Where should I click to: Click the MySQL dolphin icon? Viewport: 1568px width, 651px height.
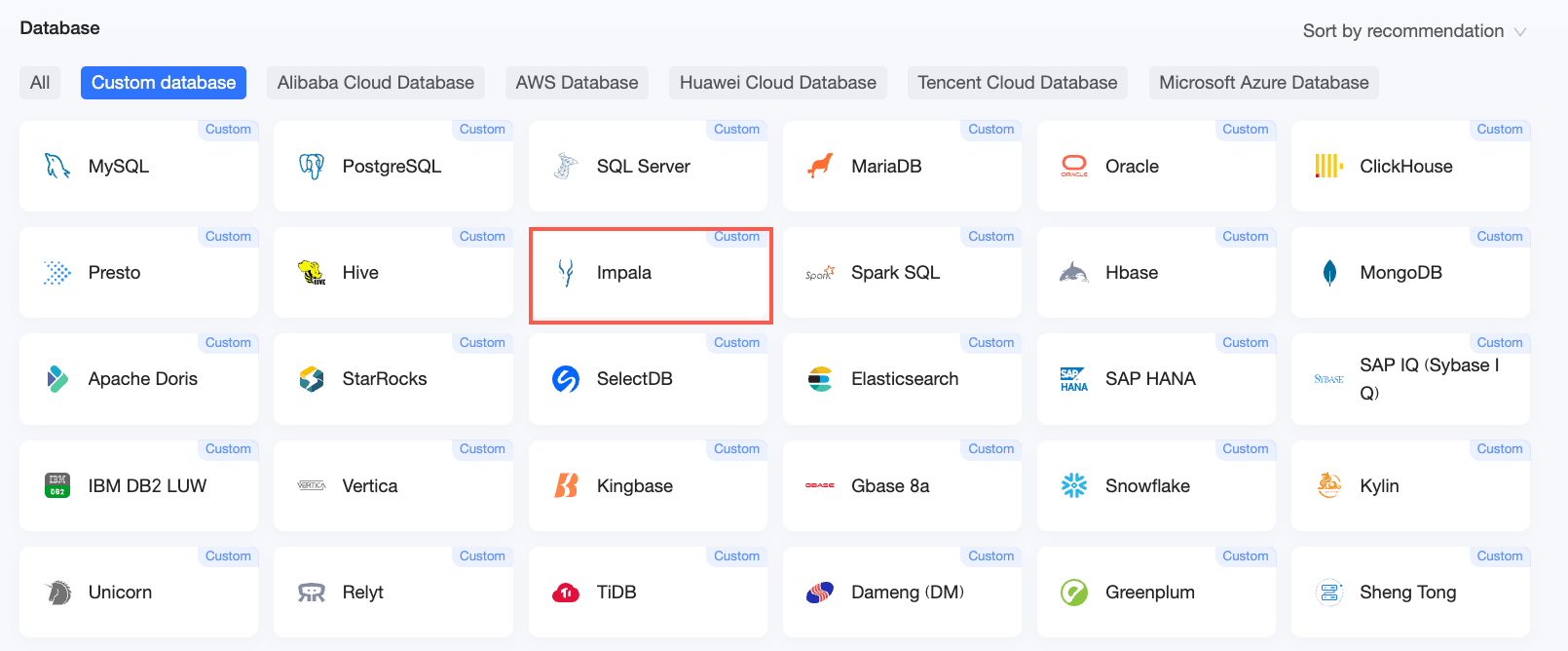coord(57,167)
